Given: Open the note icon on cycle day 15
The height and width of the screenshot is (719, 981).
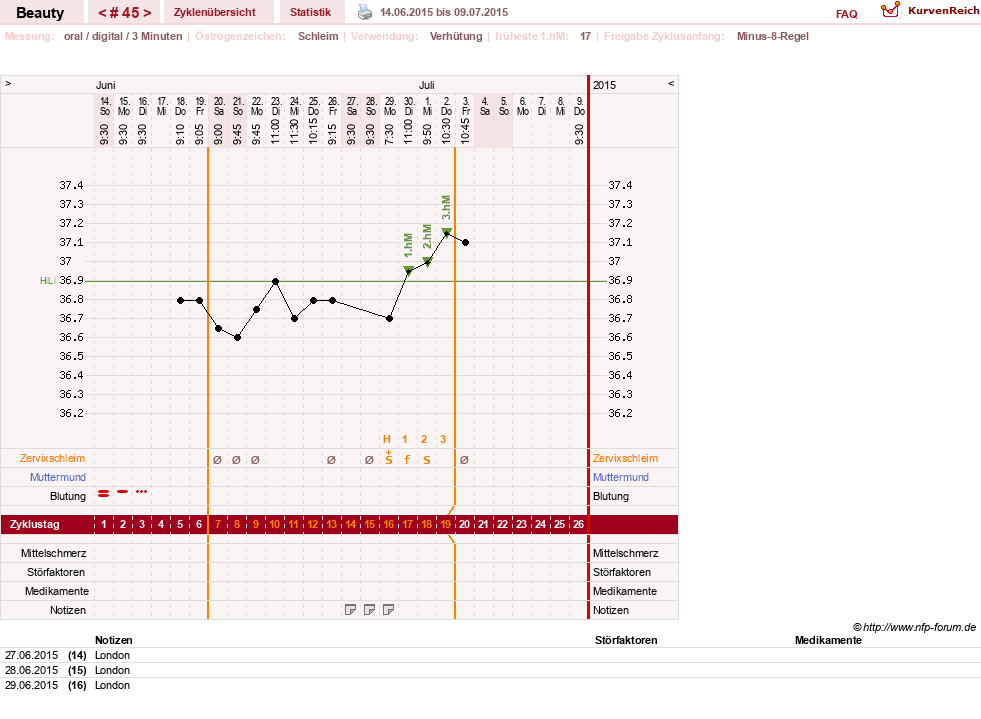Looking at the screenshot, I should tap(369, 609).
